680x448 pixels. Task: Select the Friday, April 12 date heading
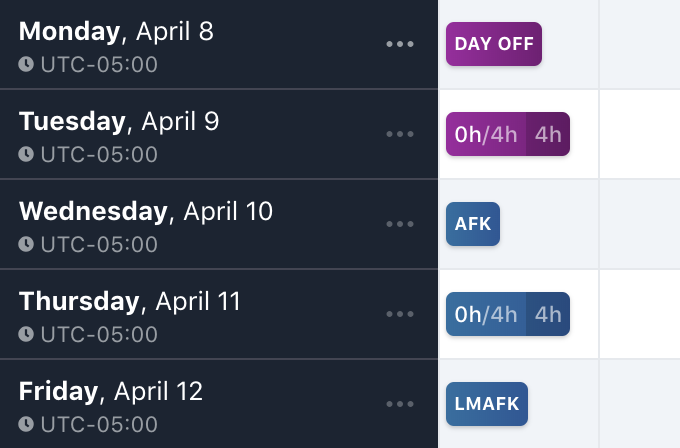tap(111, 391)
